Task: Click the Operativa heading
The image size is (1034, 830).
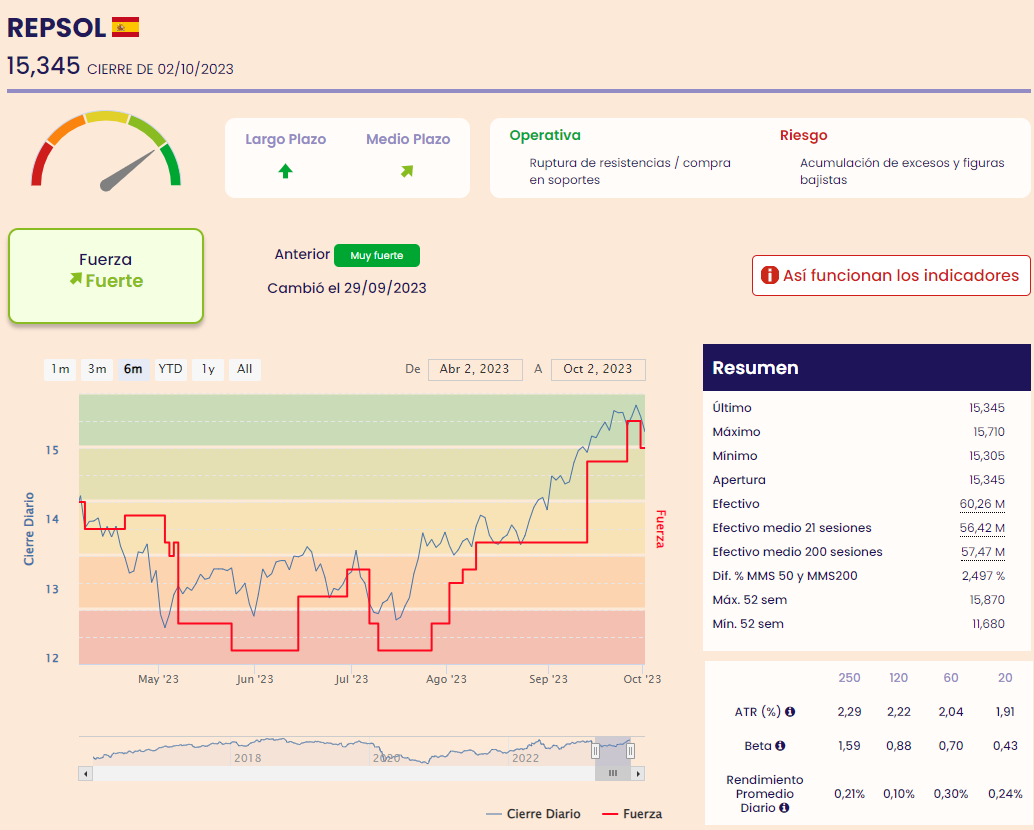Action: (x=545, y=135)
